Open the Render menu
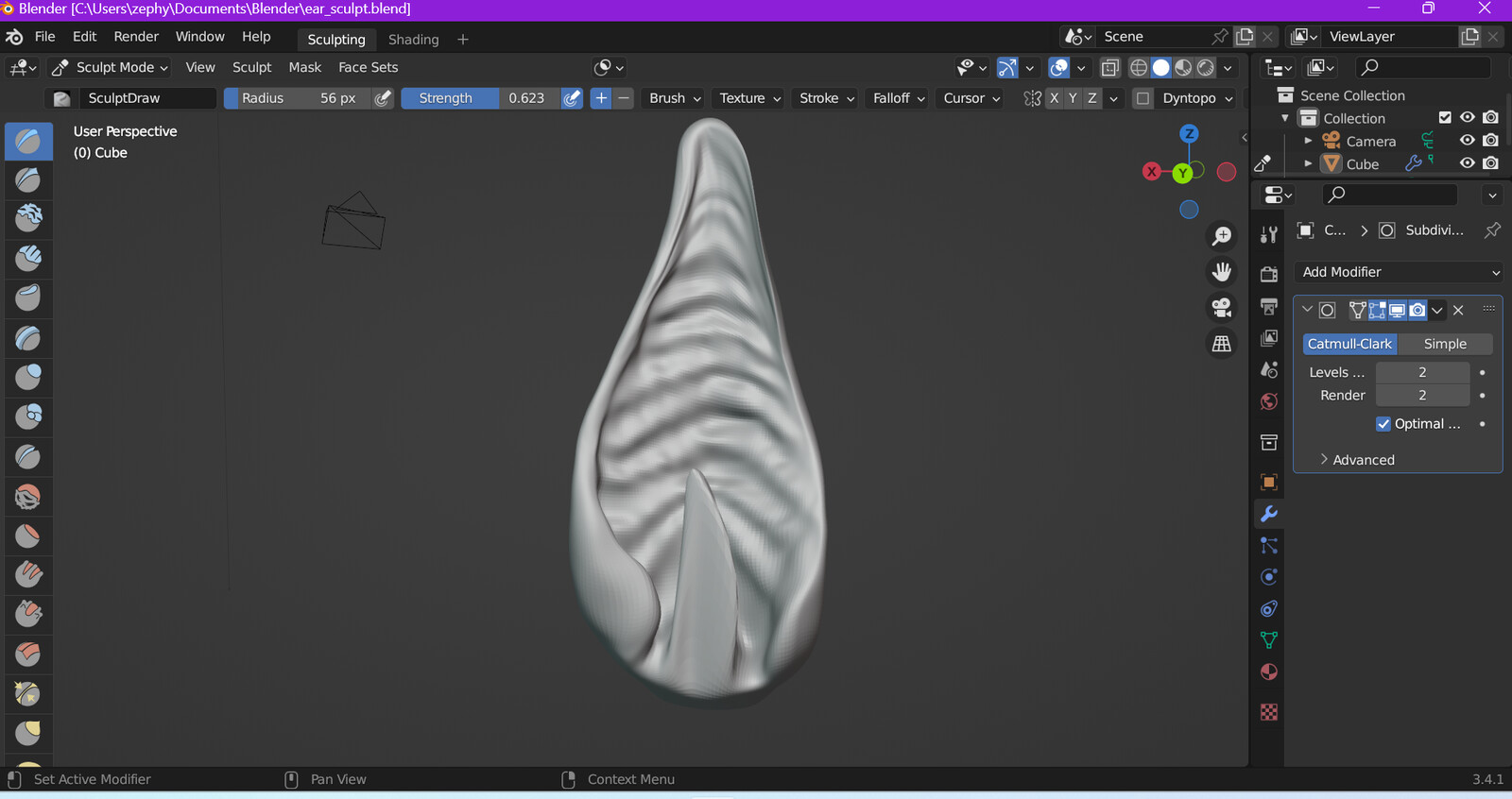 136,37
